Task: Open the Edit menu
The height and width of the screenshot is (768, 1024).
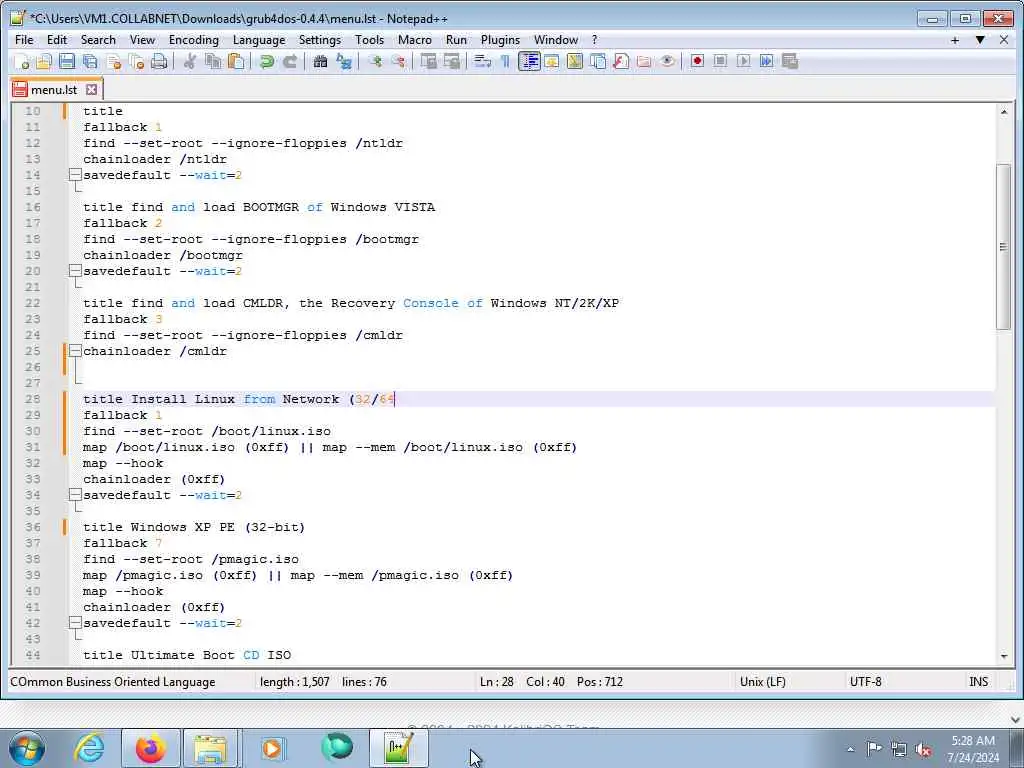Action: point(57,40)
